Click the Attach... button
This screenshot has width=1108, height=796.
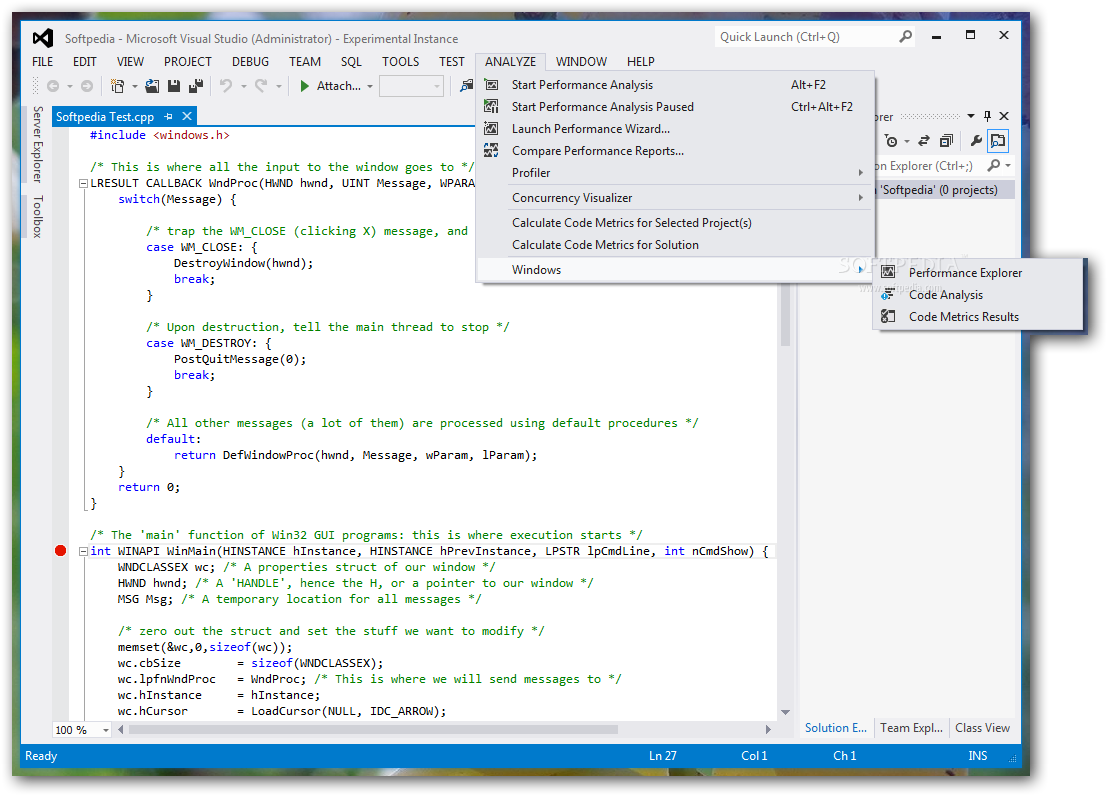click(x=331, y=86)
